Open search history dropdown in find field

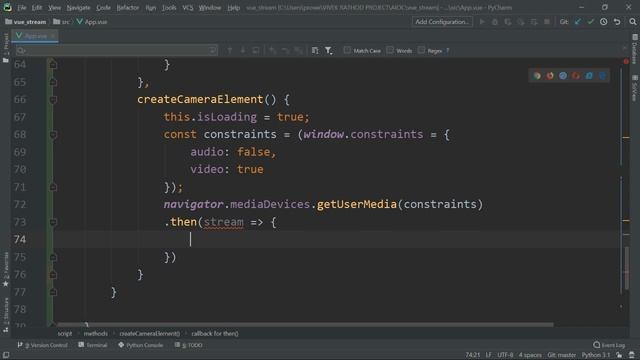pos(21,51)
